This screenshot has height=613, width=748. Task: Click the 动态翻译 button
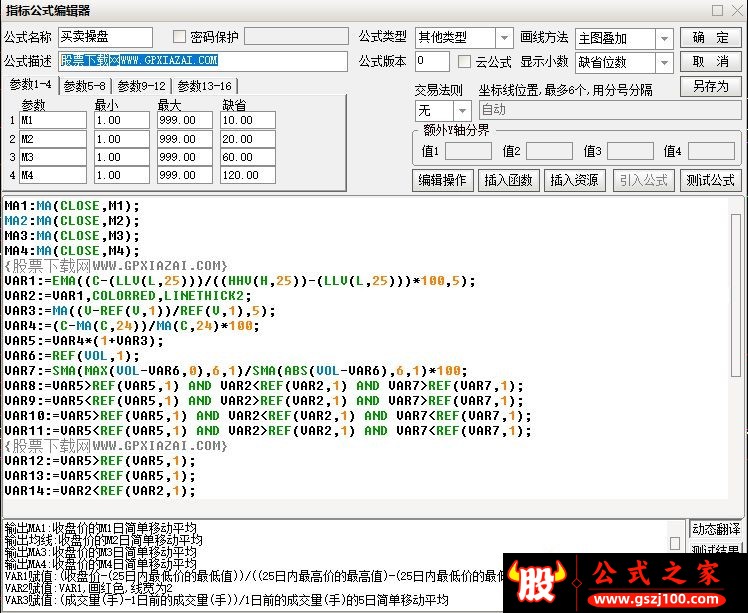[x=717, y=529]
